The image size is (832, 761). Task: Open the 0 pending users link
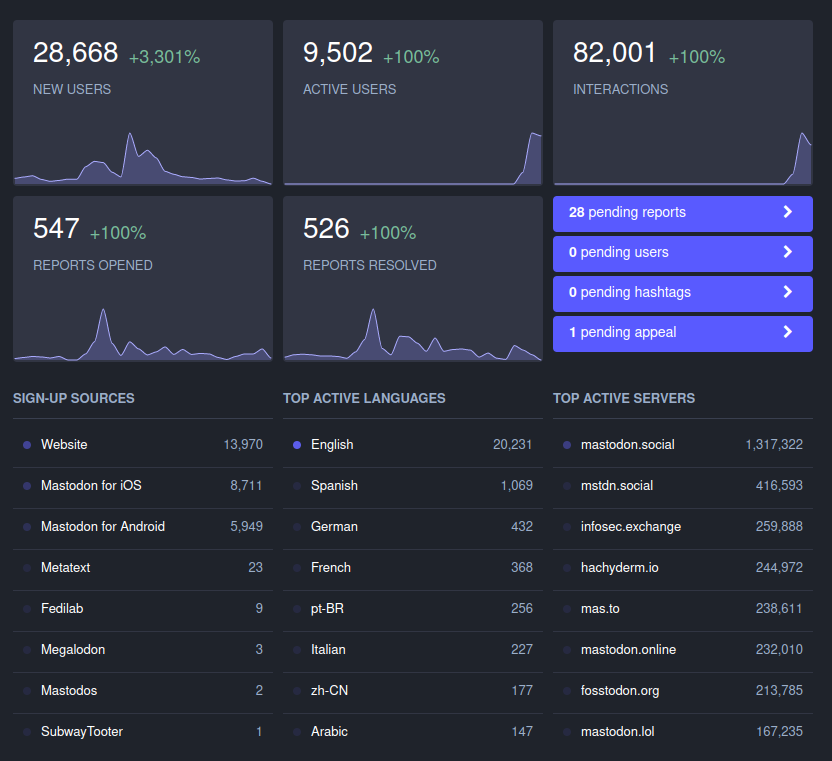(x=682, y=254)
